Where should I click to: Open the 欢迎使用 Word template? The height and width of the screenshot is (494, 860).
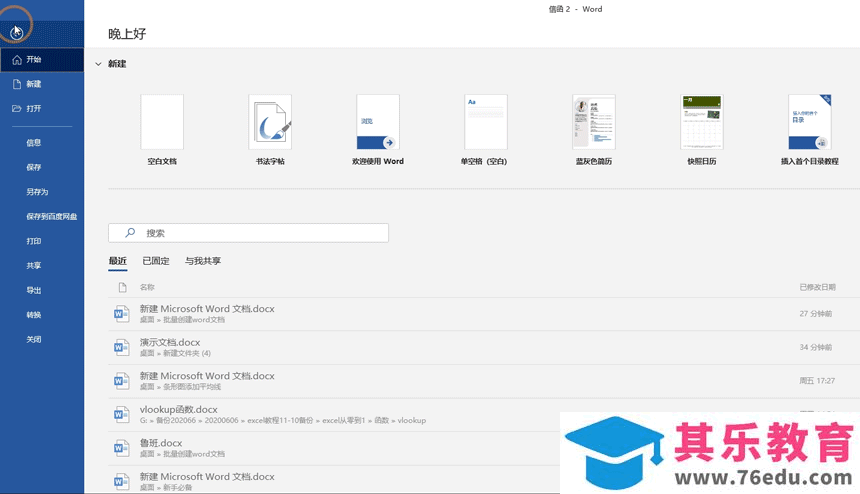coord(378,130)
